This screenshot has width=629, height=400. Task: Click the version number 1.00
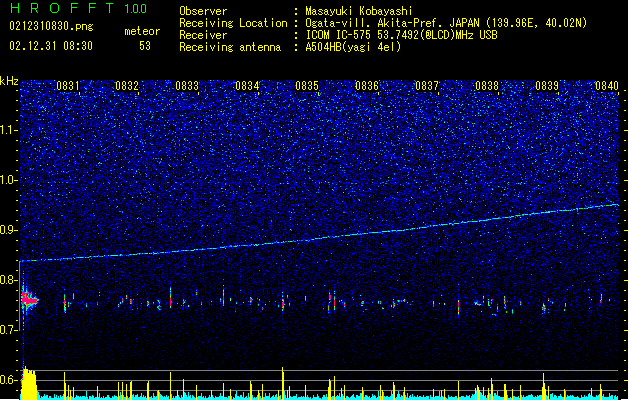click(136, 9)
